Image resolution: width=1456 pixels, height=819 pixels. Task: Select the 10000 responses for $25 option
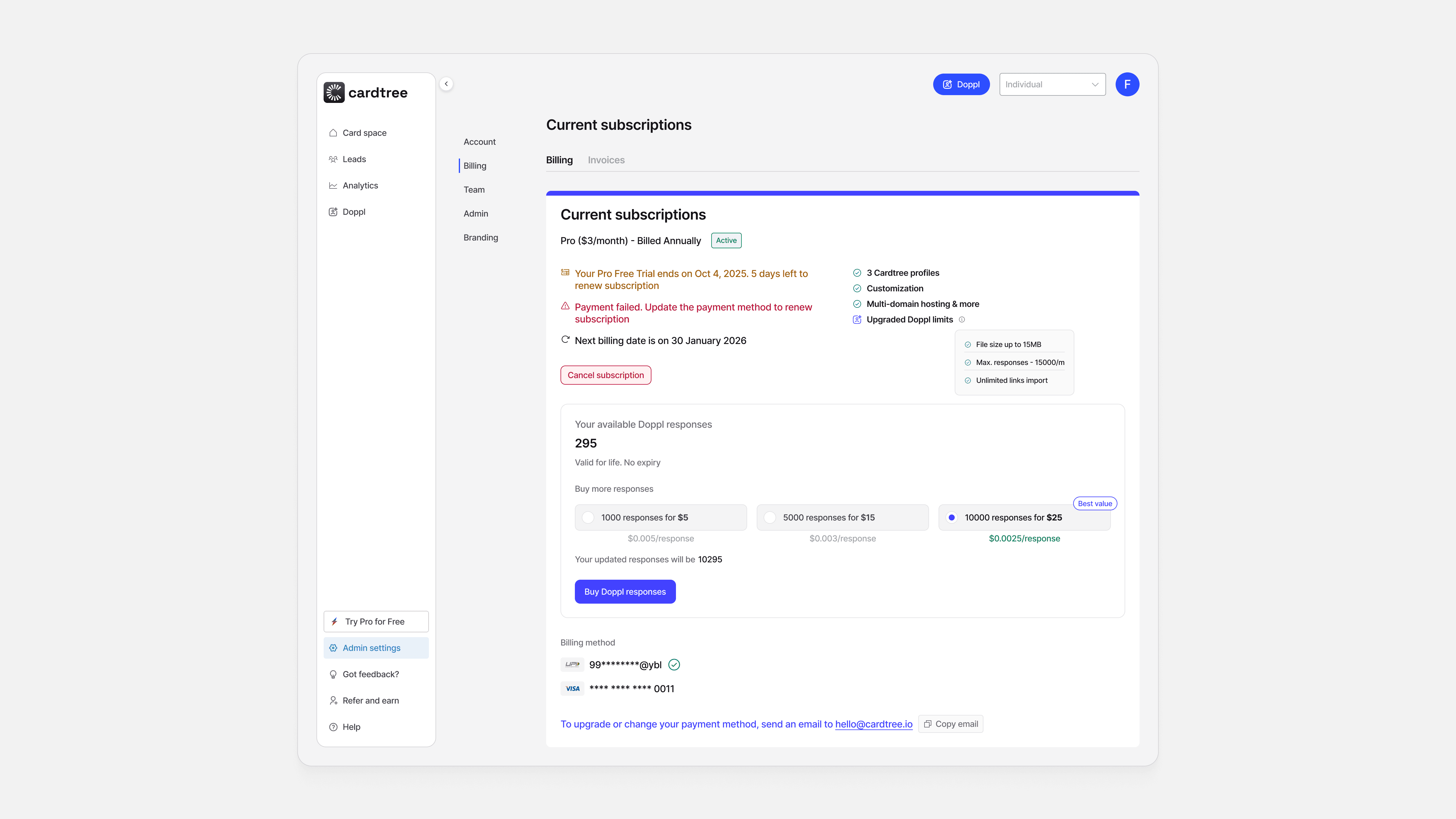952,517
